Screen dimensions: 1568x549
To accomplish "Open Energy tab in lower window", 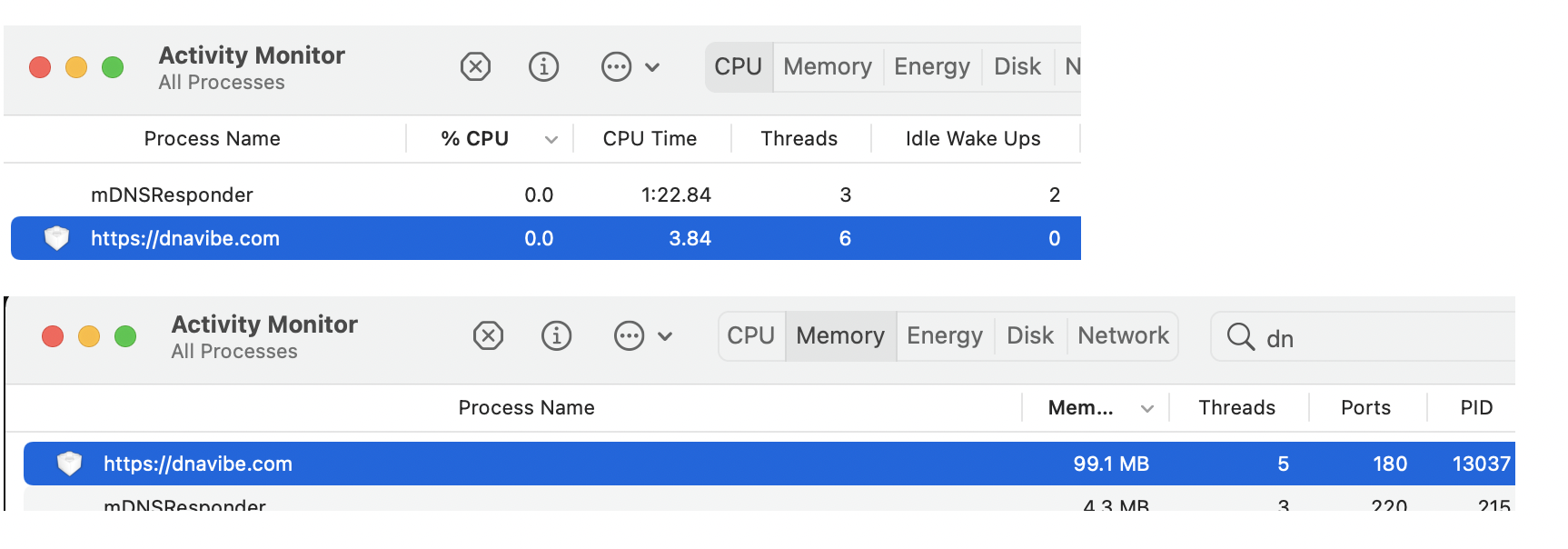I will [944, 335].
